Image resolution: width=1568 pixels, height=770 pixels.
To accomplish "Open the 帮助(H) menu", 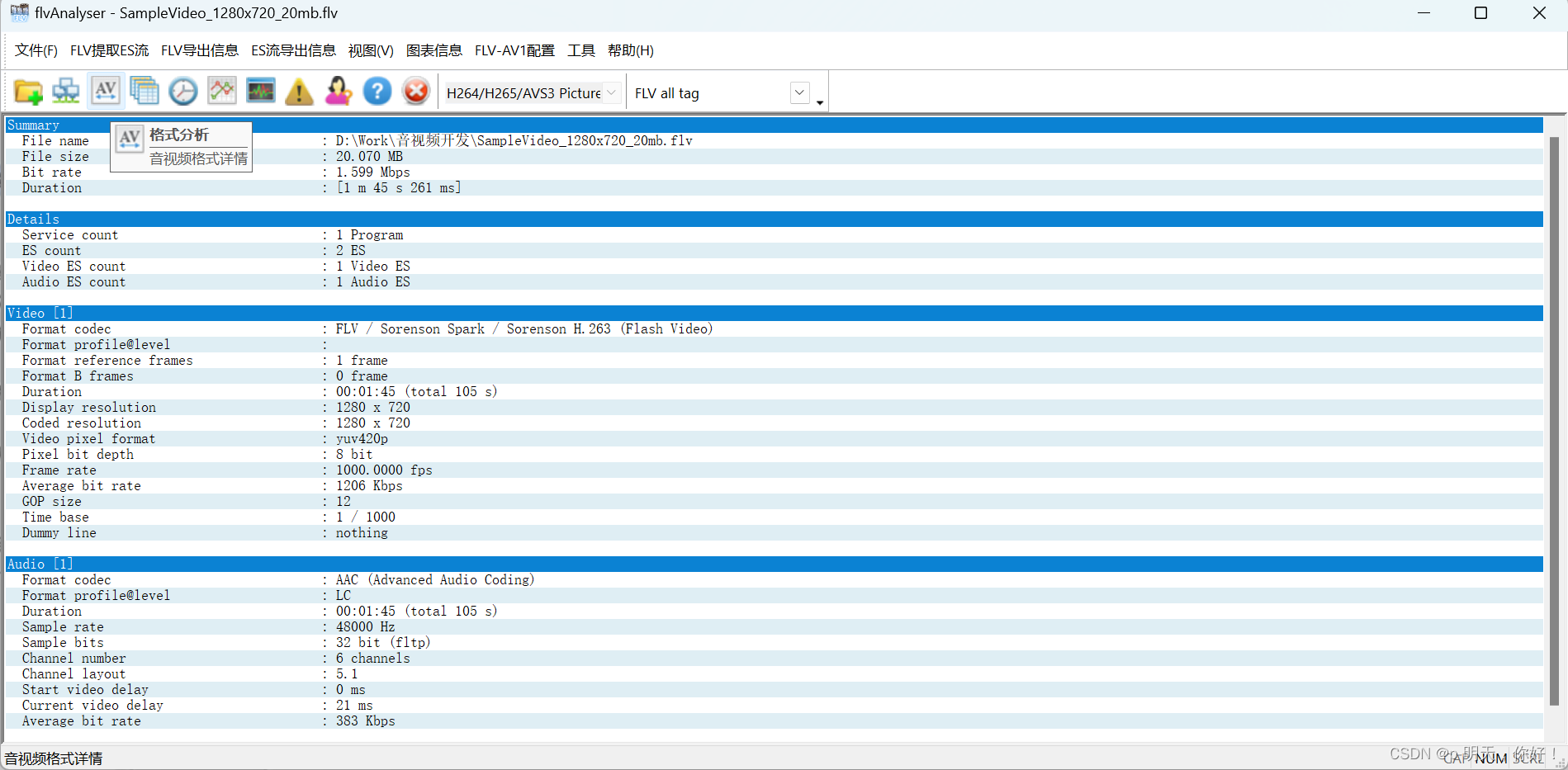I will pyautogui.click(x=631, y=50).
